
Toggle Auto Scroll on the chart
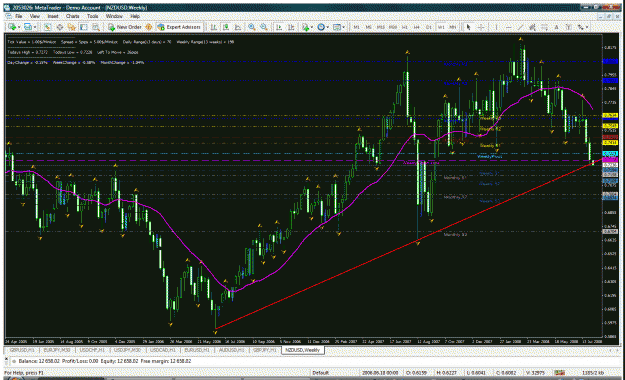(279, 27)
